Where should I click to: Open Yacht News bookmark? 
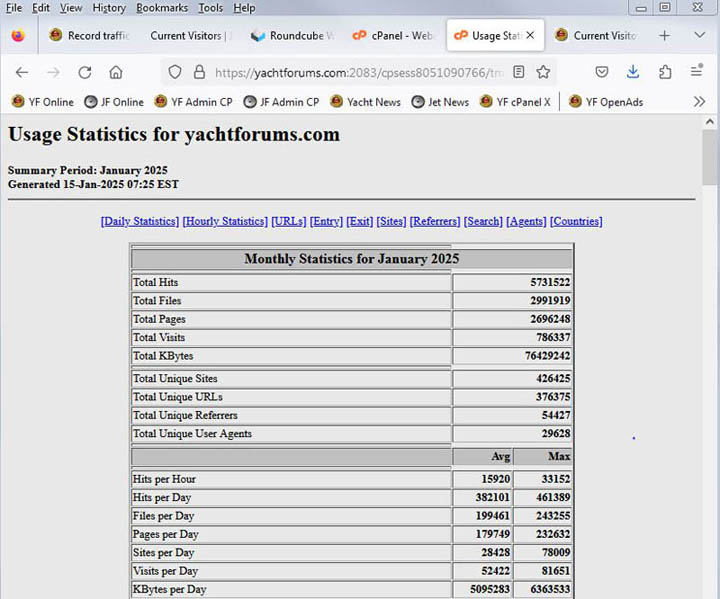365,102
